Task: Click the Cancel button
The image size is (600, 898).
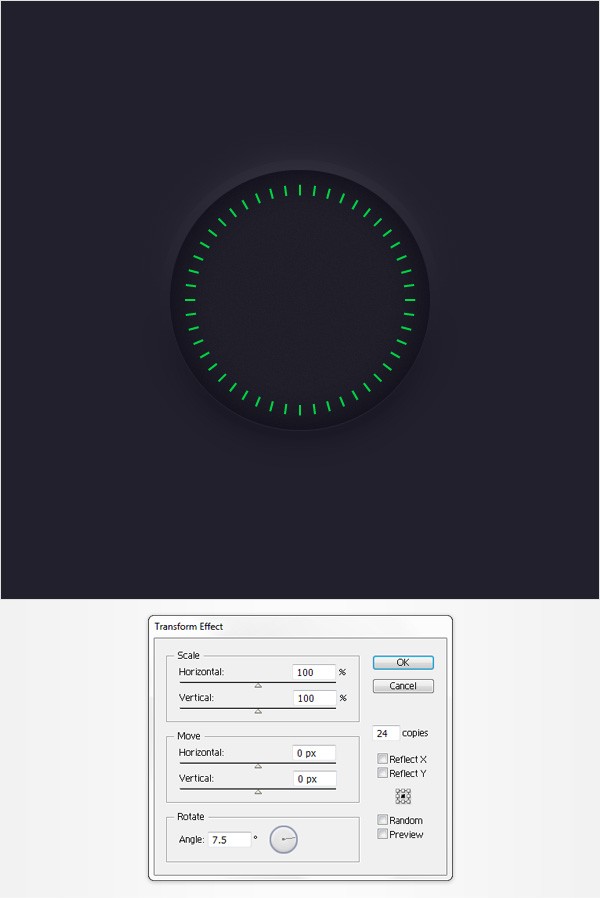Action: [403, 686]
